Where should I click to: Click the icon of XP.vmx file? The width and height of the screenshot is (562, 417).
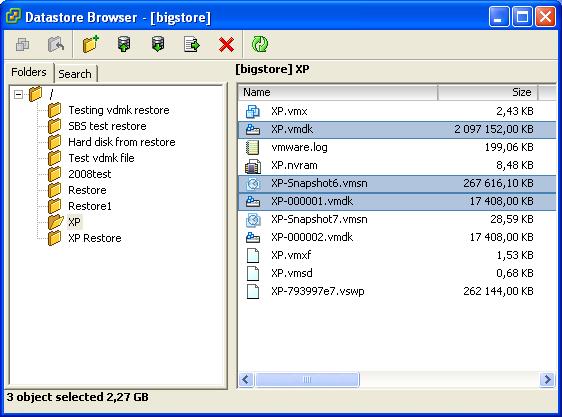click(253, 112)
